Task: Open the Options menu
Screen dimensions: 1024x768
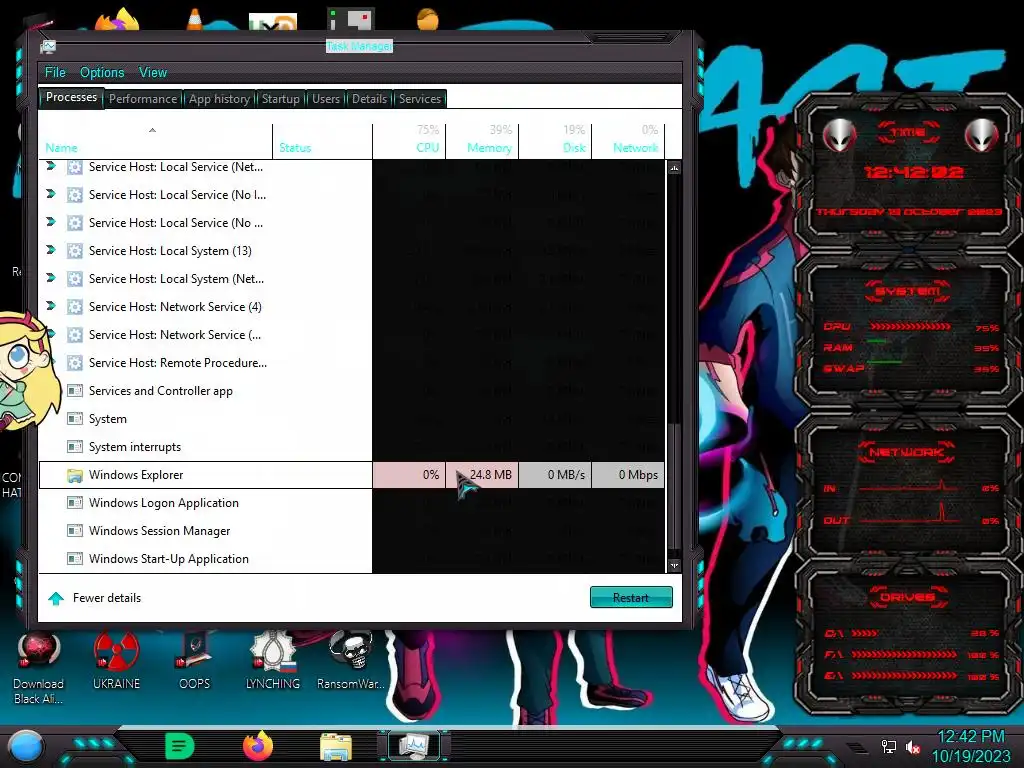Action: 102,72
